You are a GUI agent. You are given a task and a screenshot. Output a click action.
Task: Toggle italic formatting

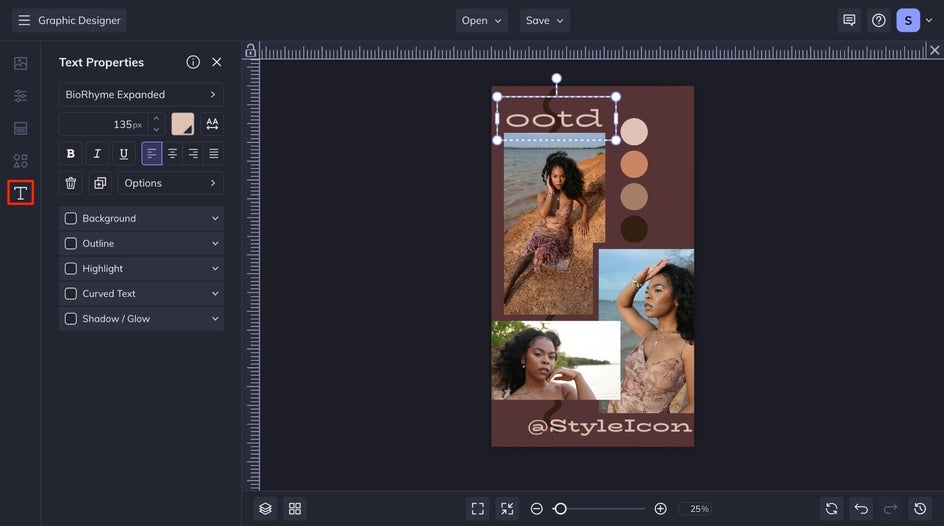tap(97, 153)
